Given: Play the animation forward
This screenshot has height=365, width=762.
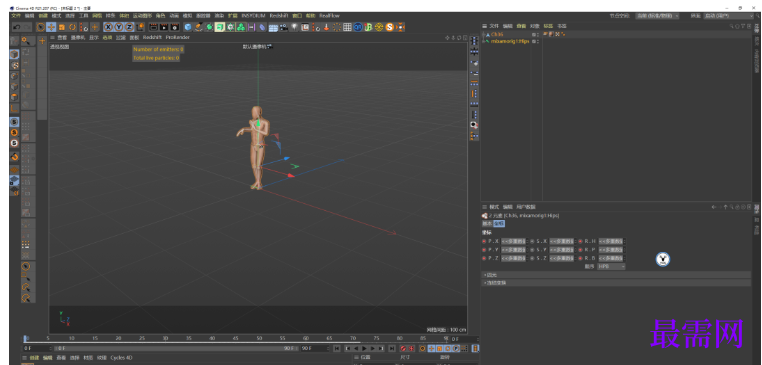Looking at the screenshot, I should [364, 348].
